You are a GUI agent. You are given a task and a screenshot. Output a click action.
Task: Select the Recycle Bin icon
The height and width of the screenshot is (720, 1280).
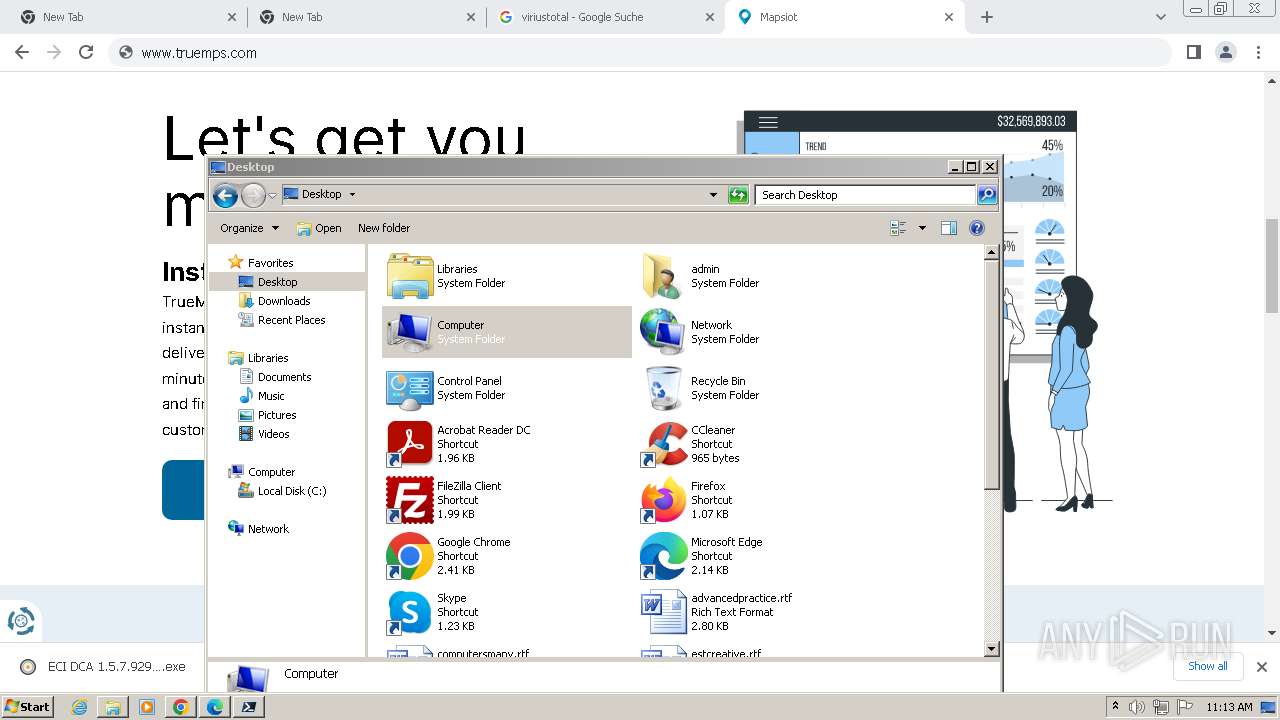(663, 388)
